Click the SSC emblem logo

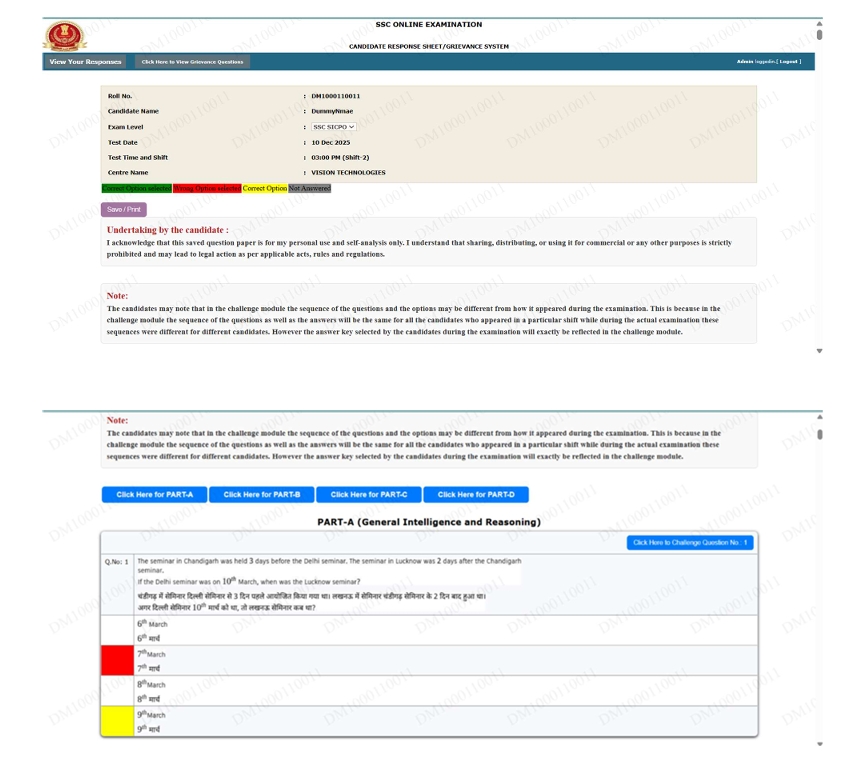click(x=64, y=35)
